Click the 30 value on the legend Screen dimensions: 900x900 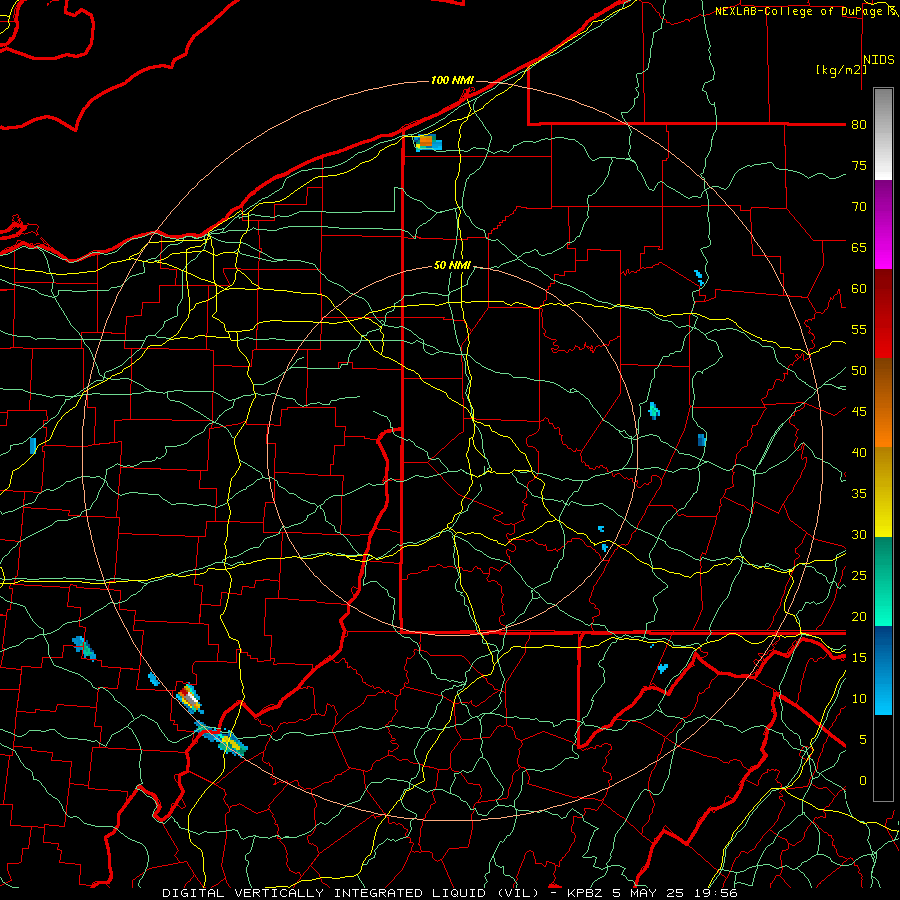tap(859, 534)
